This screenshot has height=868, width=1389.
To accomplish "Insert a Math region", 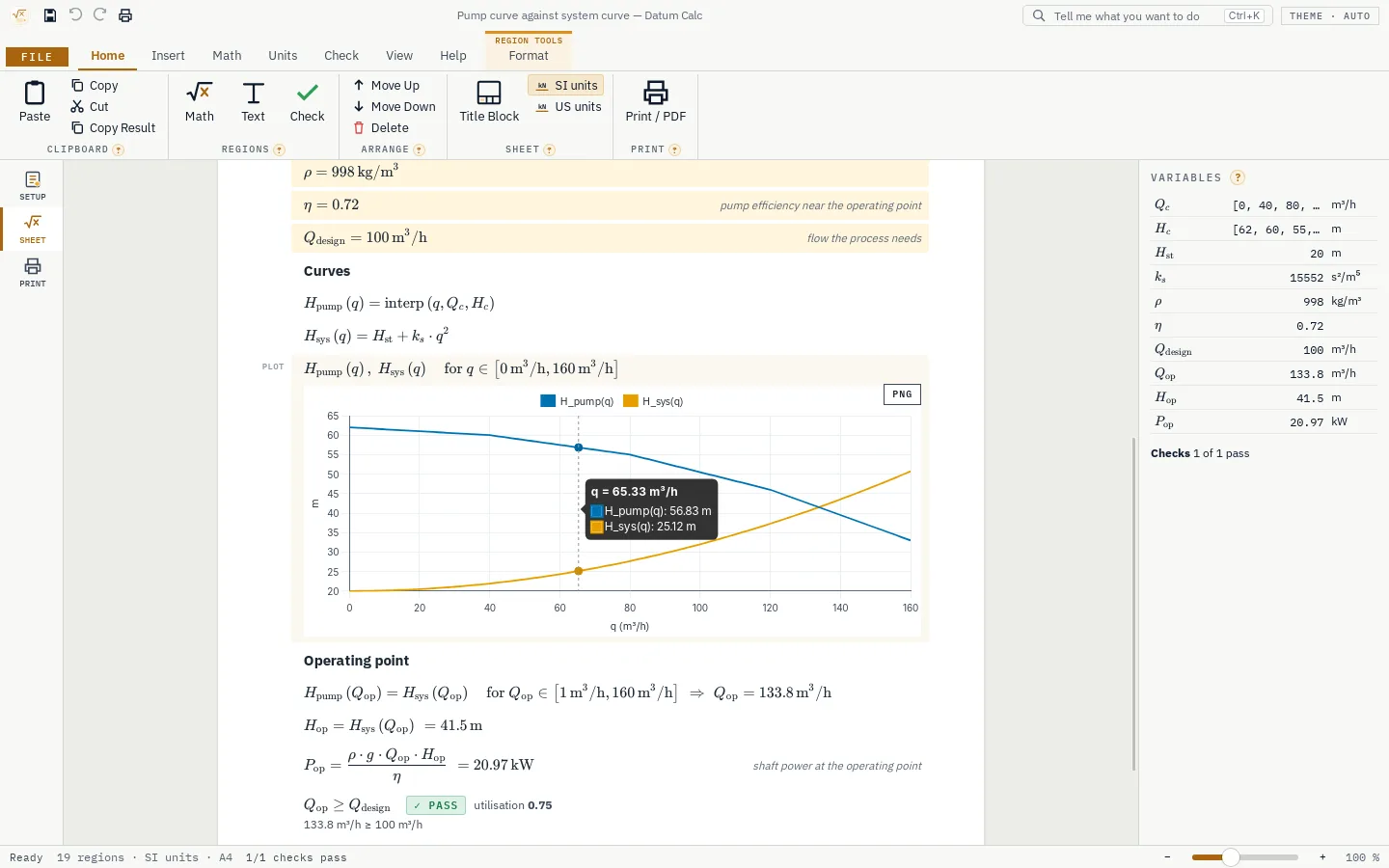I will point(200,101).
